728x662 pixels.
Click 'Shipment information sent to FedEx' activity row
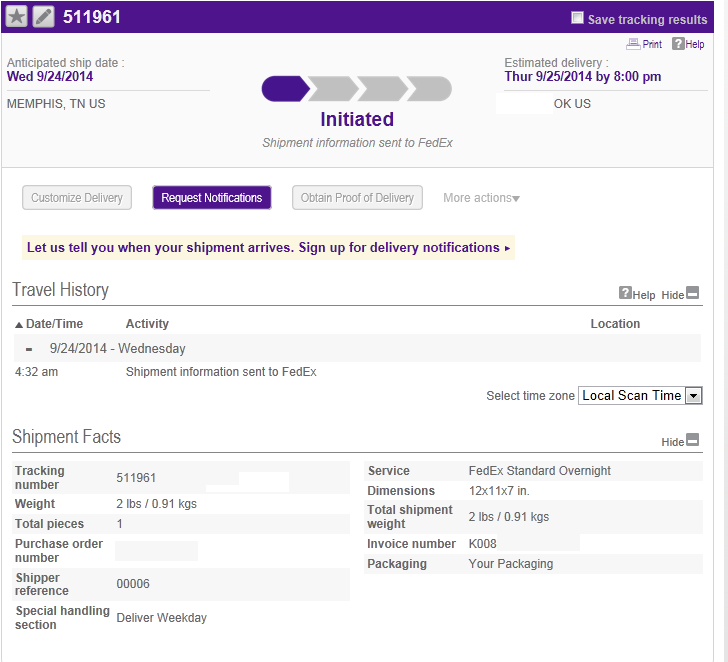[x=221, y=372]
